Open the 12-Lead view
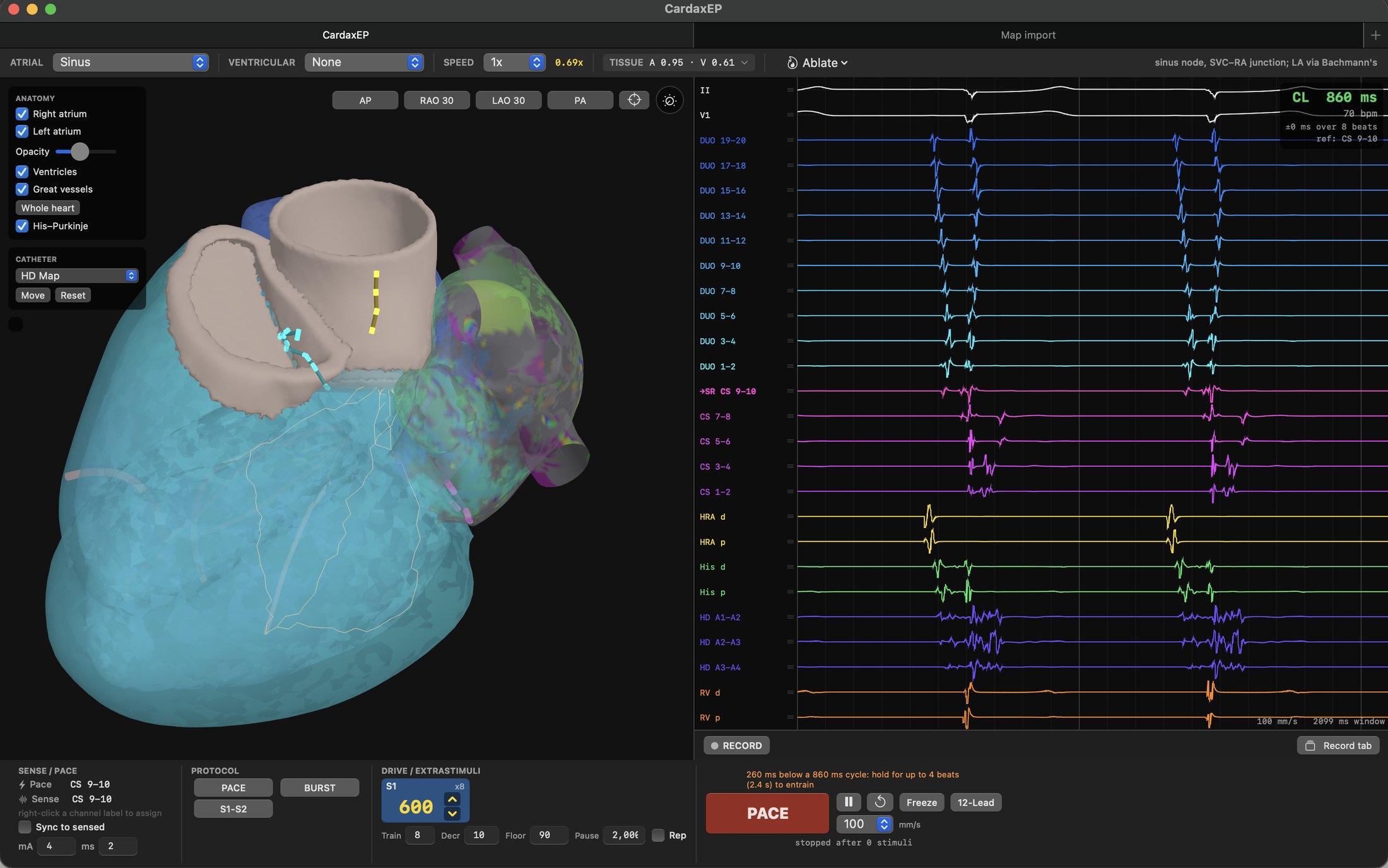 click(x=975, y=802)
